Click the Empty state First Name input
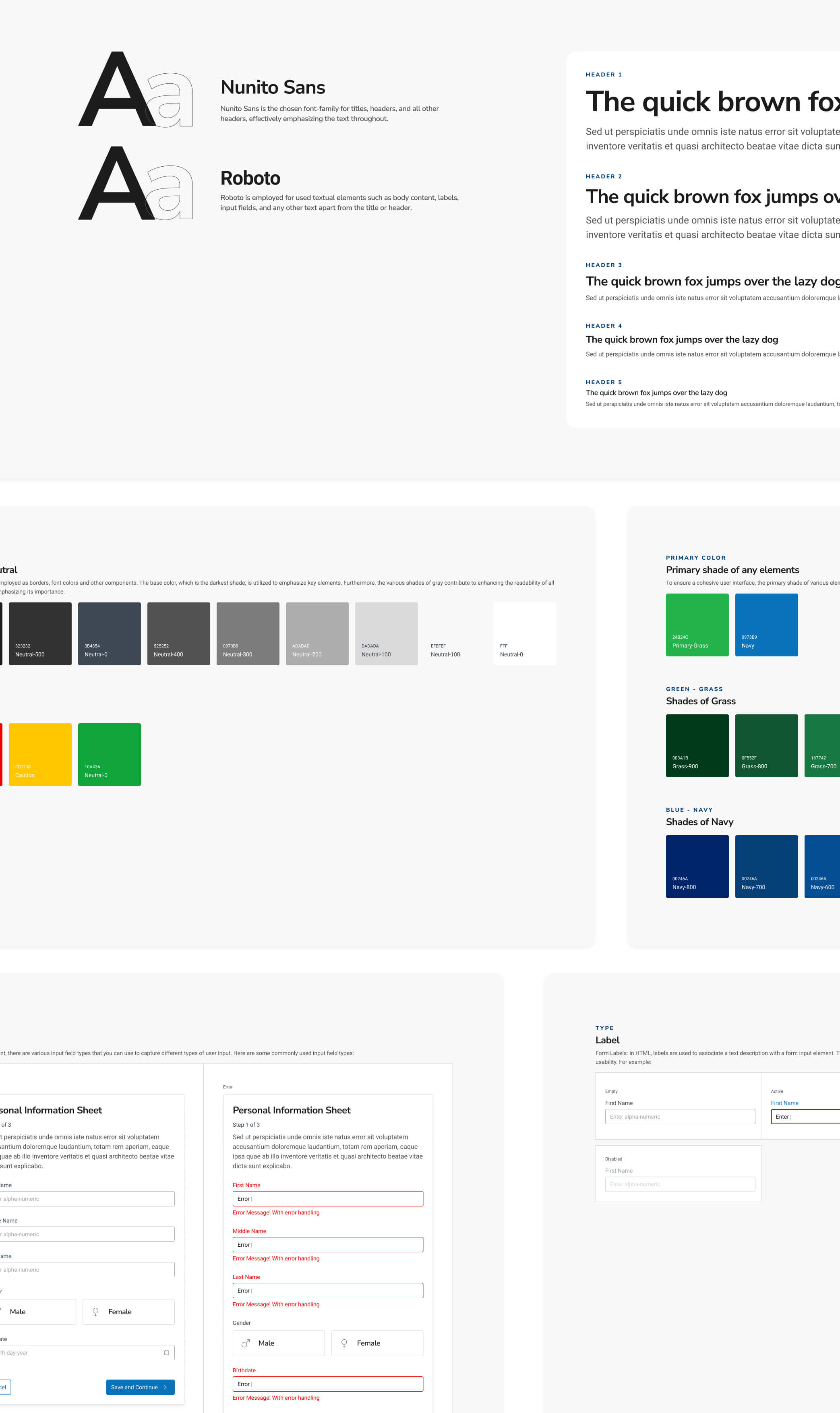The width and height of the screenshot is (840, 1413). [x=680, y=1117]
